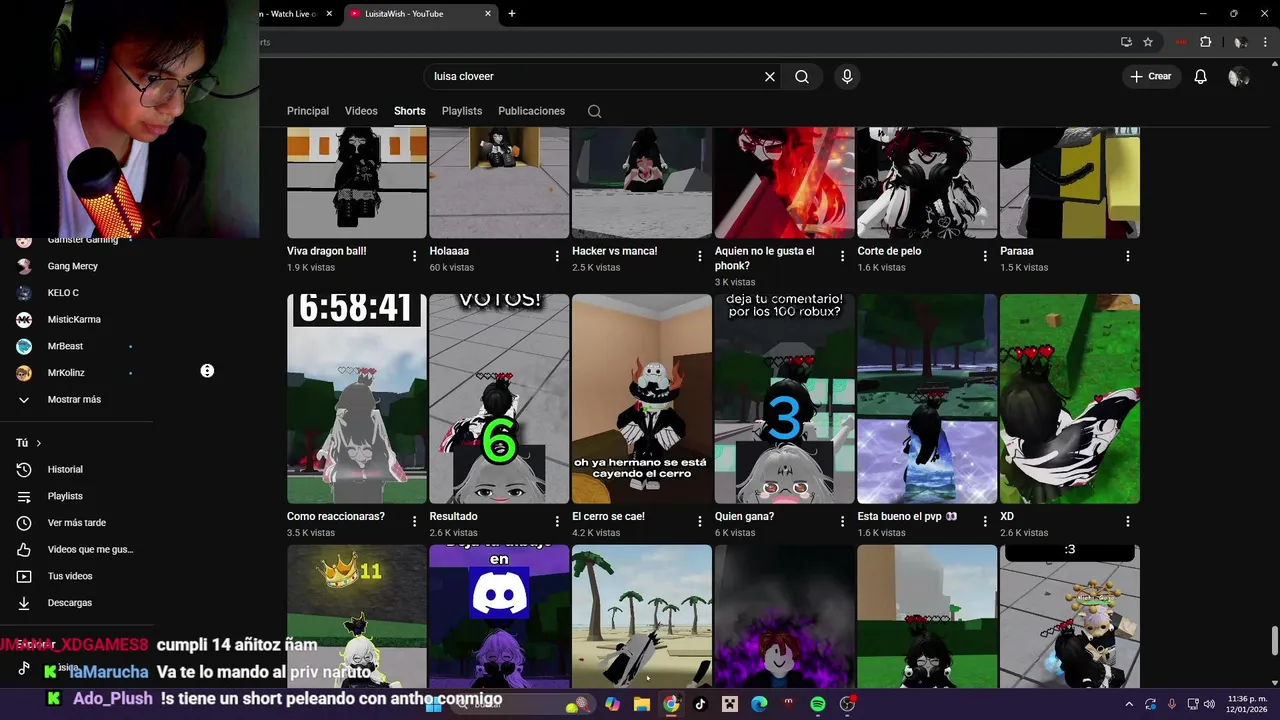This screenshot has width=1280, height=720.
Task: Show hidden system tray icons
Action: [x=1129, y=704]
